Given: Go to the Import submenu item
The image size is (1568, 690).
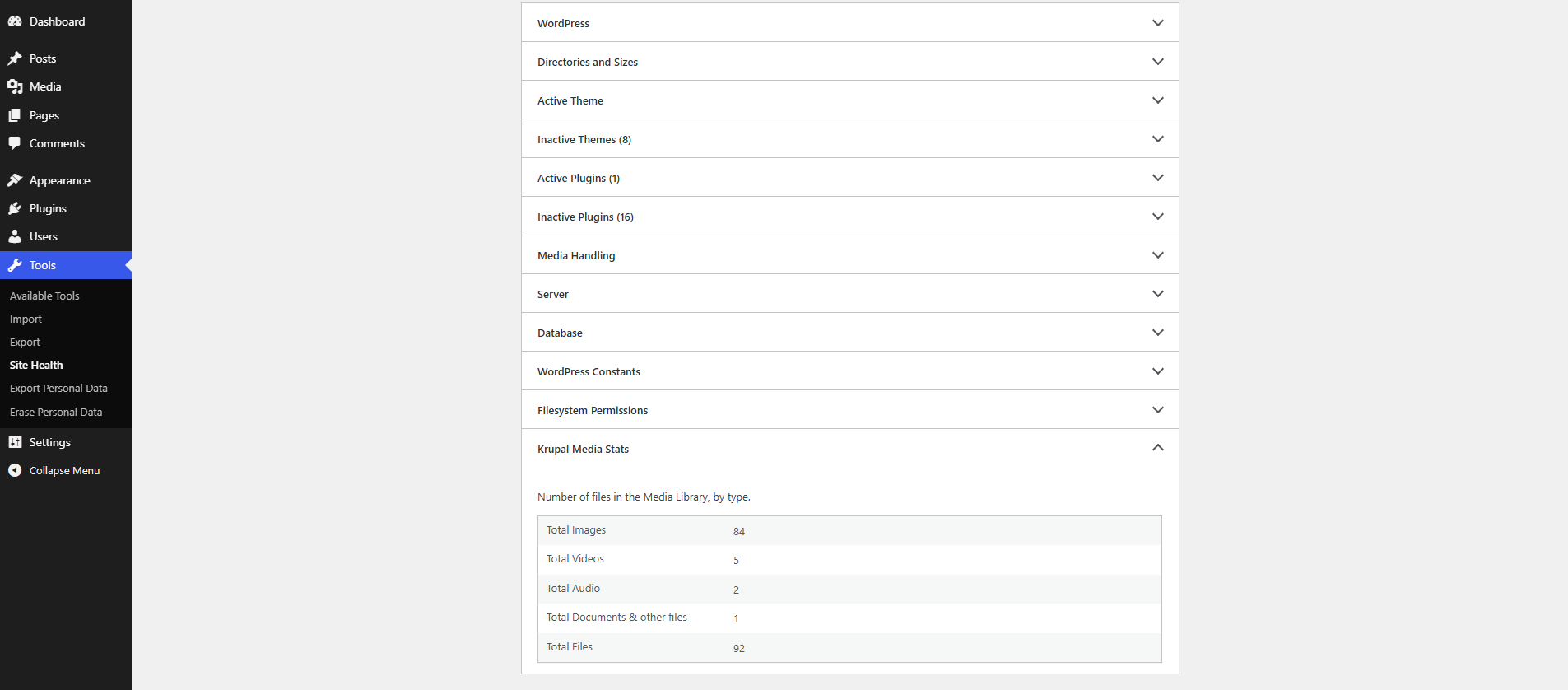Looking at the screenshot, I should click(26, 319).
